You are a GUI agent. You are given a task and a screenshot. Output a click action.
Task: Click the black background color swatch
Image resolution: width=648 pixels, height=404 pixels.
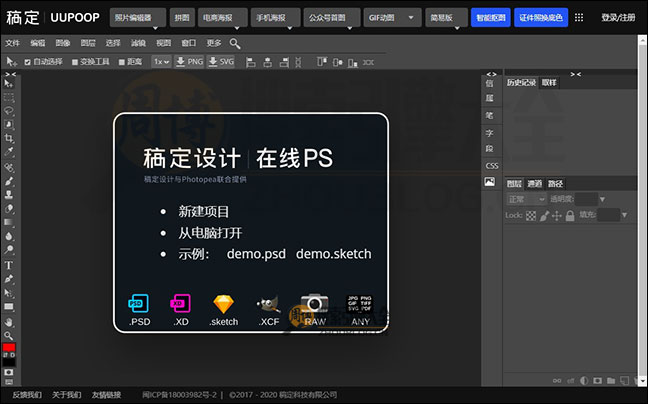9,362
